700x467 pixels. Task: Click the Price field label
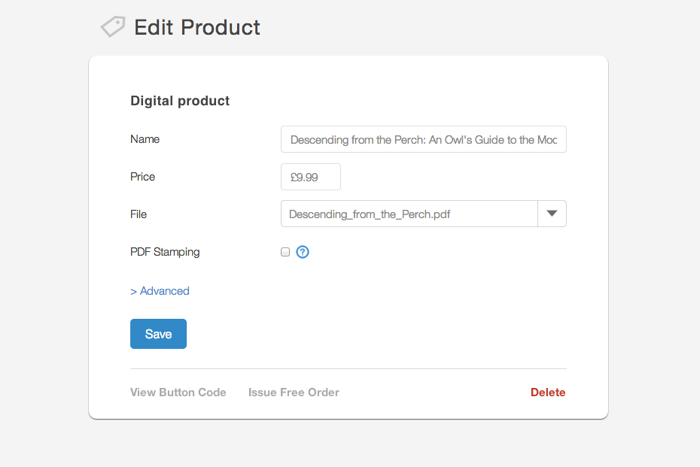pyautogui.click(x=143, y=177)
